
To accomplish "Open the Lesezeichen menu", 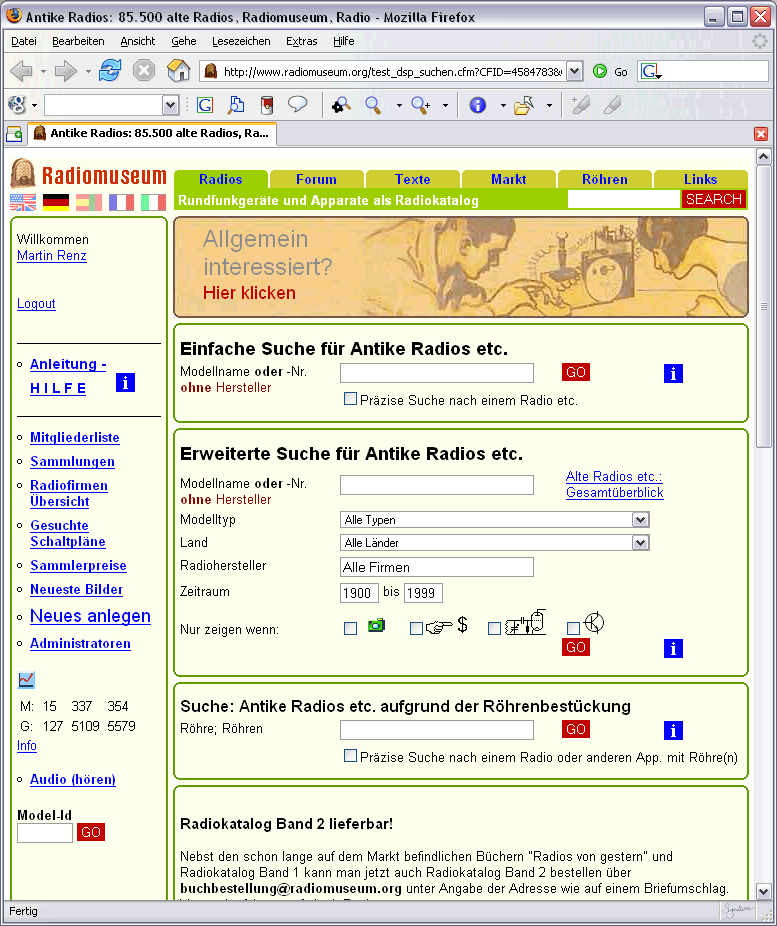I will tap(240, 41).
